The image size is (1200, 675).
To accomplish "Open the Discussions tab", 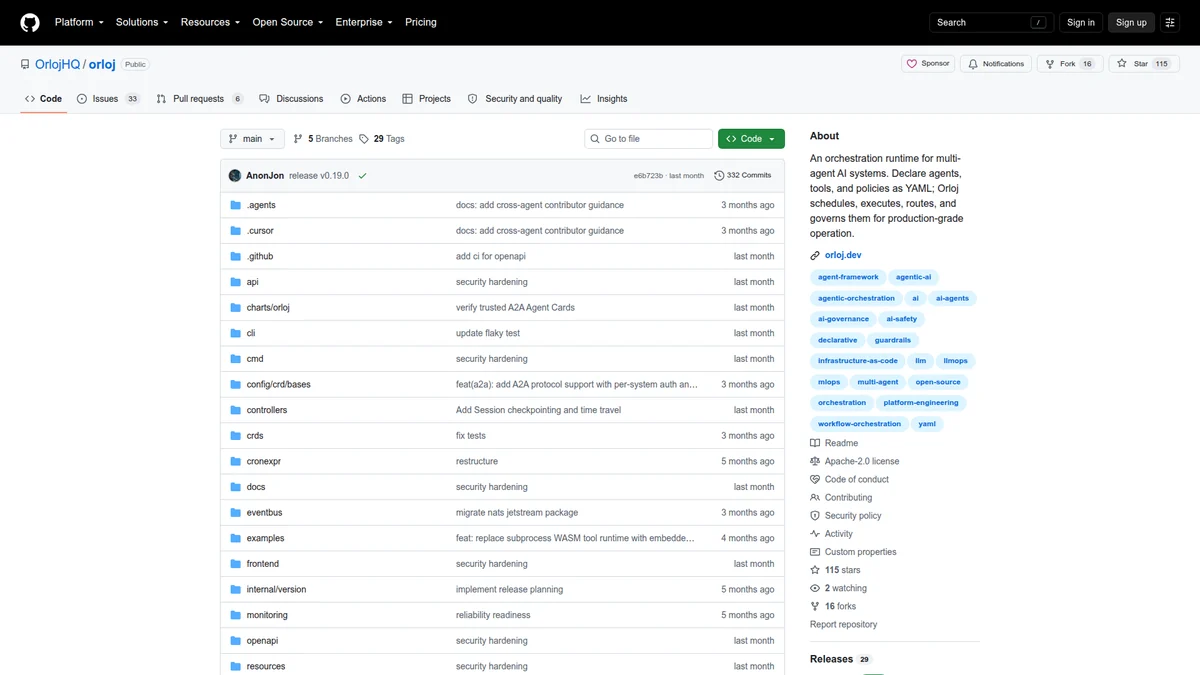I will click(x=291, y=99).
